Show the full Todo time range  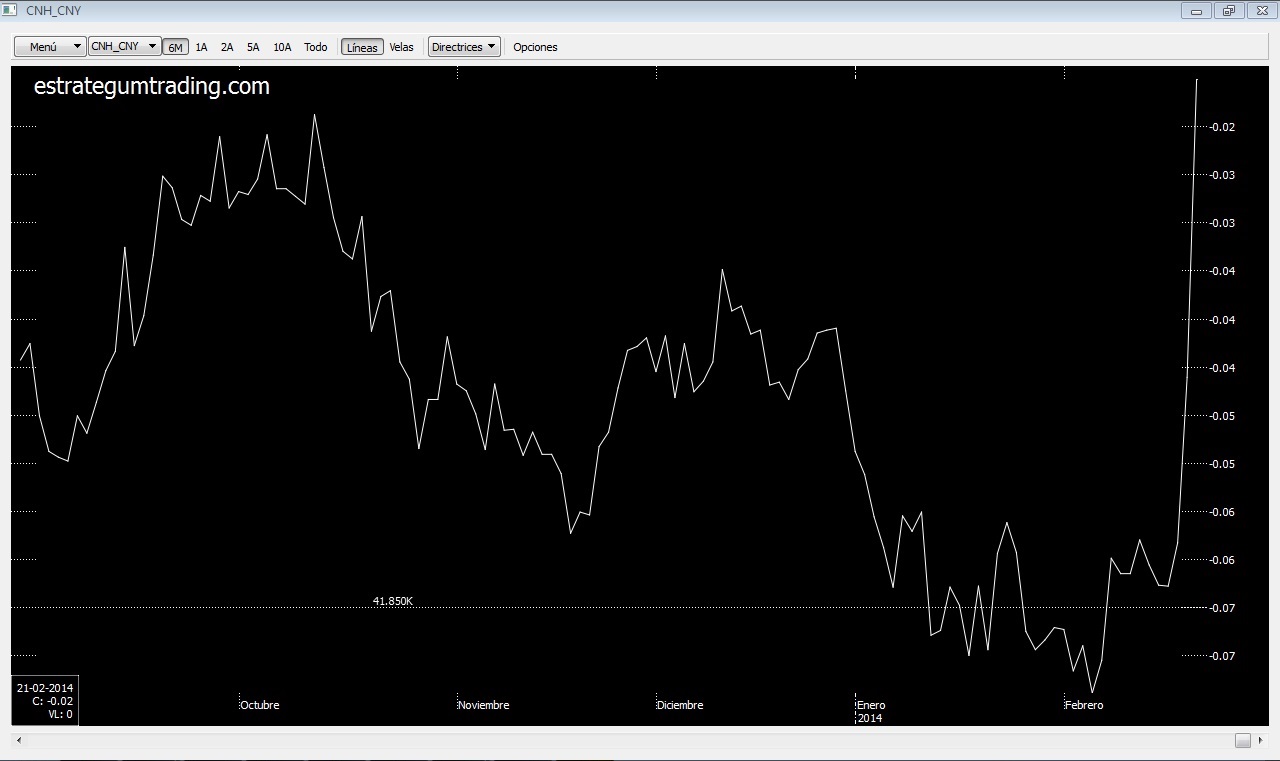(x=315, y=47)
